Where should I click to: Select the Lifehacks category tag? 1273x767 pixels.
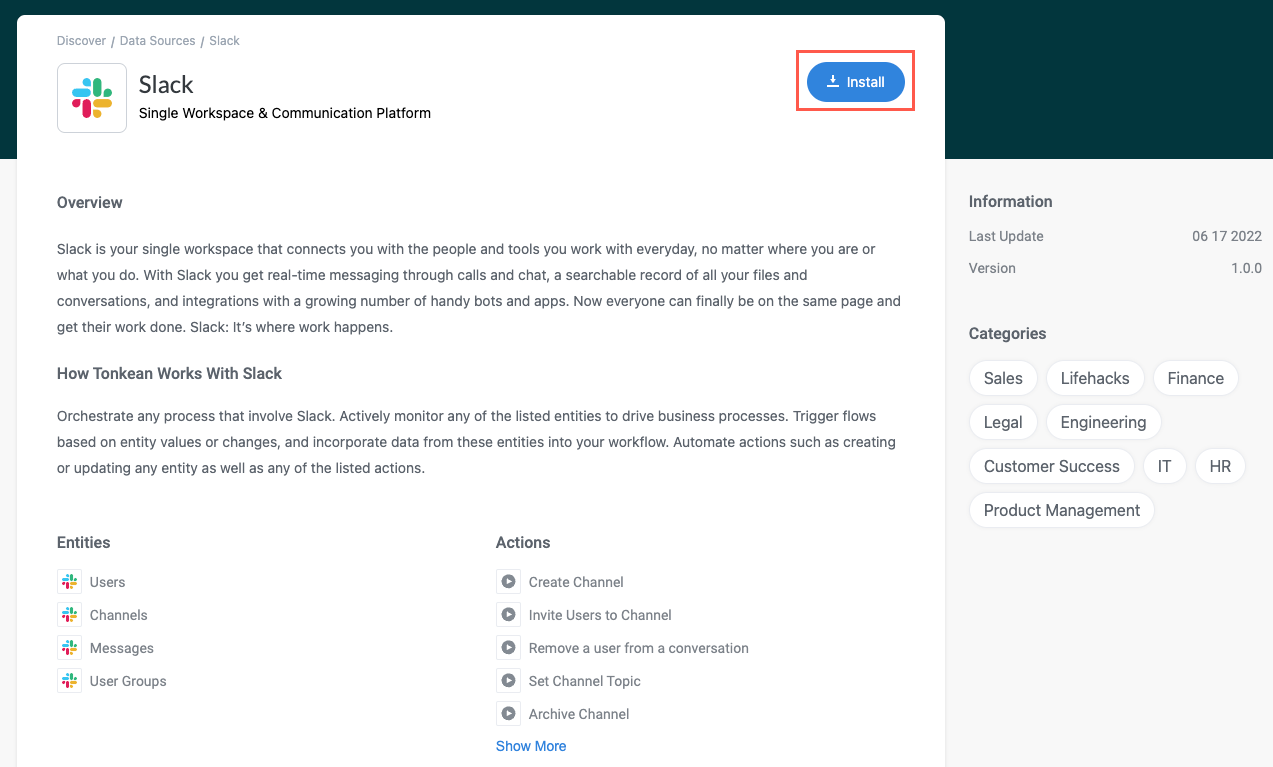1095,378
